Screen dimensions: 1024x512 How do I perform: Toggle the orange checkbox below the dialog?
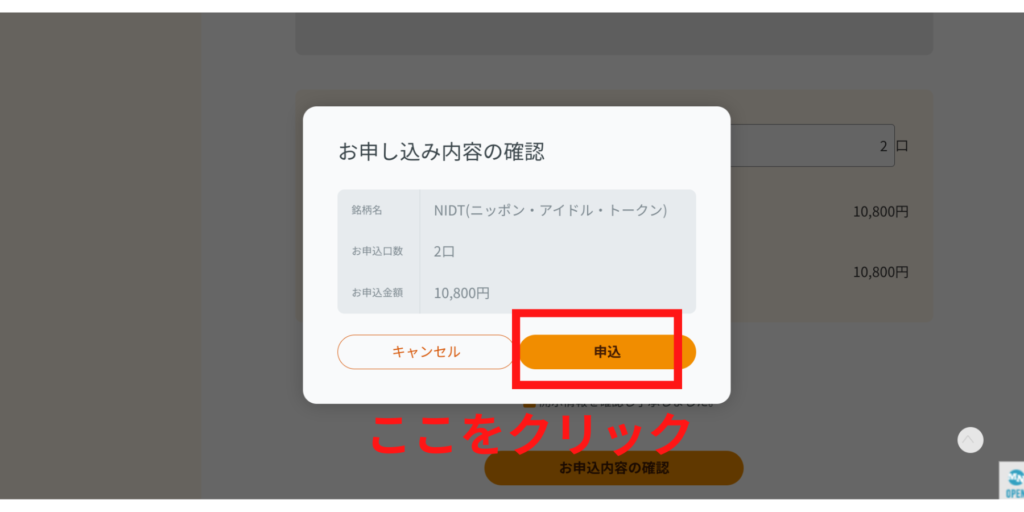coord(529,404)
